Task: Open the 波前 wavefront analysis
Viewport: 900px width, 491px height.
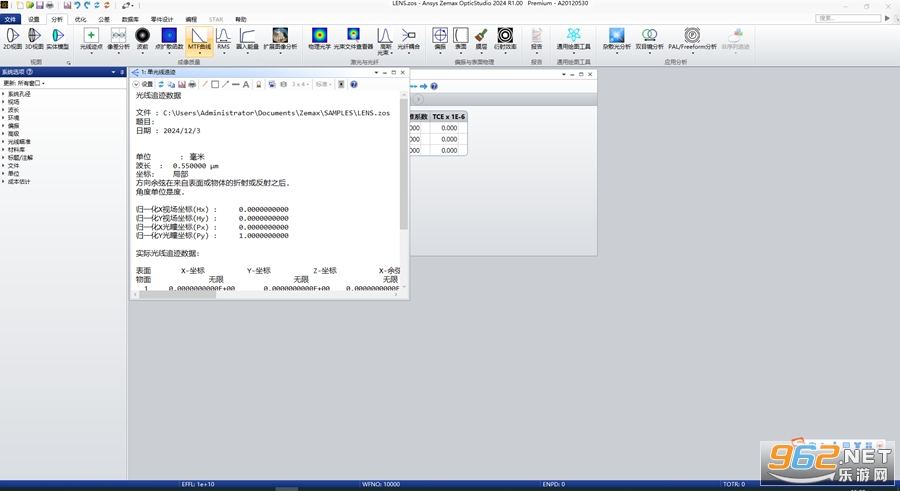Action: [x=142, y=40]
